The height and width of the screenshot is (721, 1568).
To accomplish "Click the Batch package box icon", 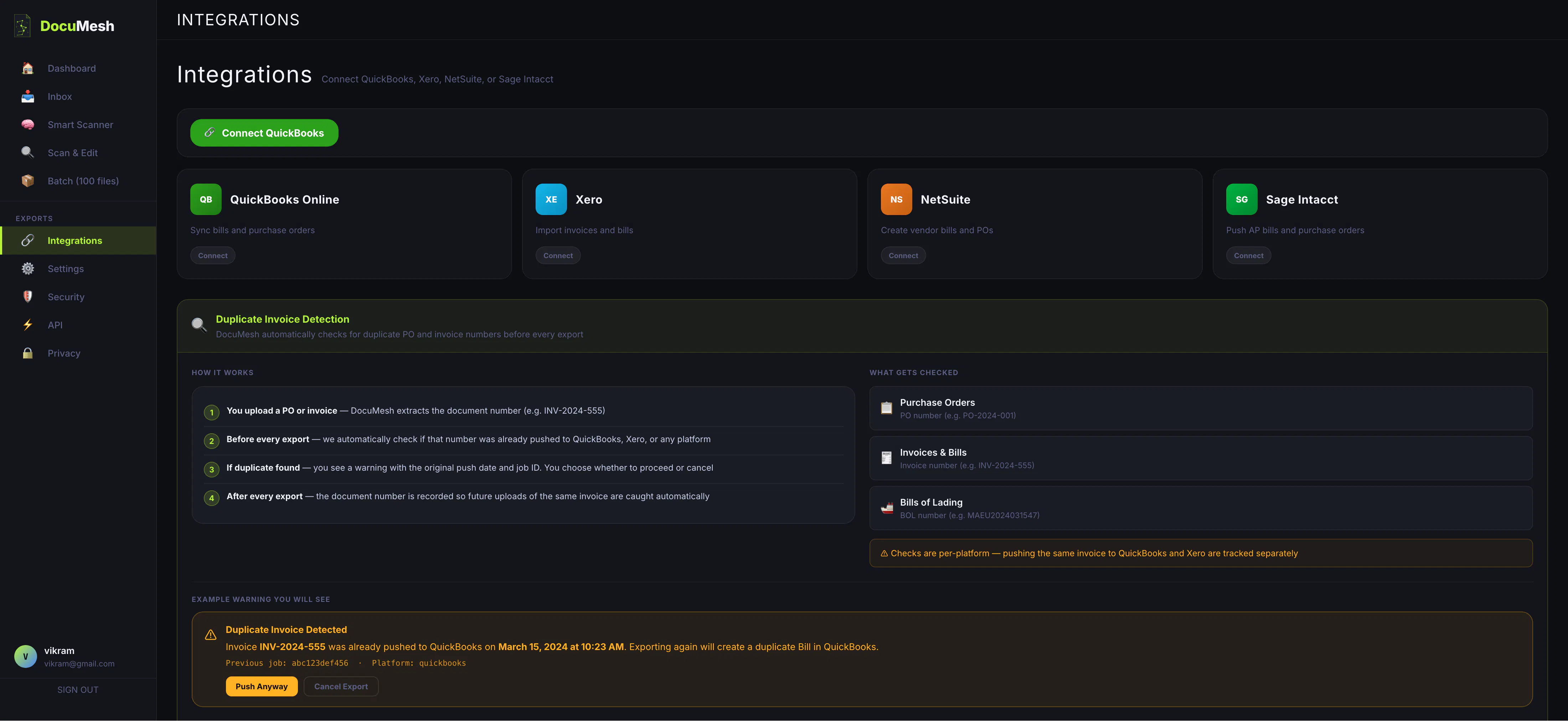I will 27,181.
